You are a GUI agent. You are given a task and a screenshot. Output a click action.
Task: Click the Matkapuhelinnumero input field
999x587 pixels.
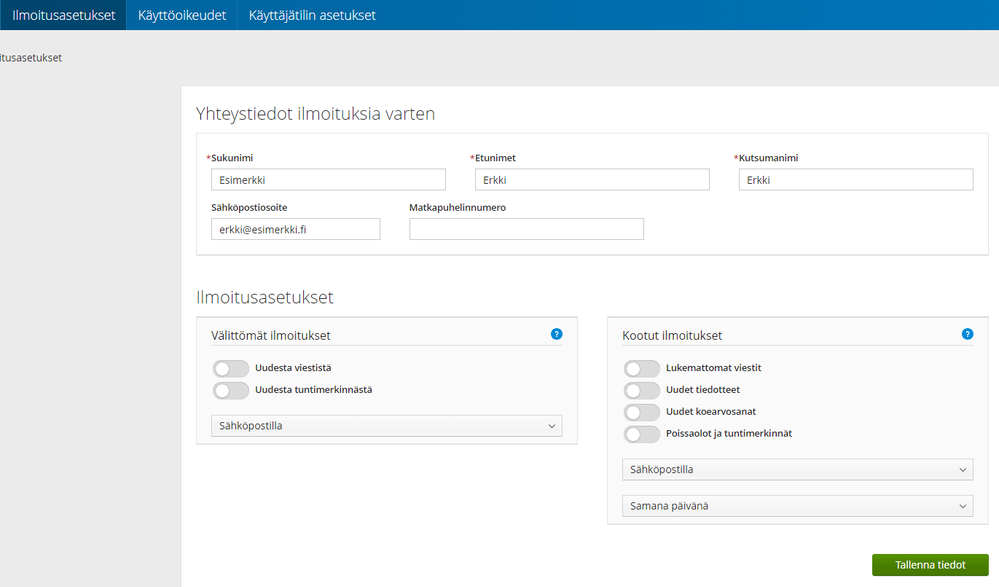(526, 229)
